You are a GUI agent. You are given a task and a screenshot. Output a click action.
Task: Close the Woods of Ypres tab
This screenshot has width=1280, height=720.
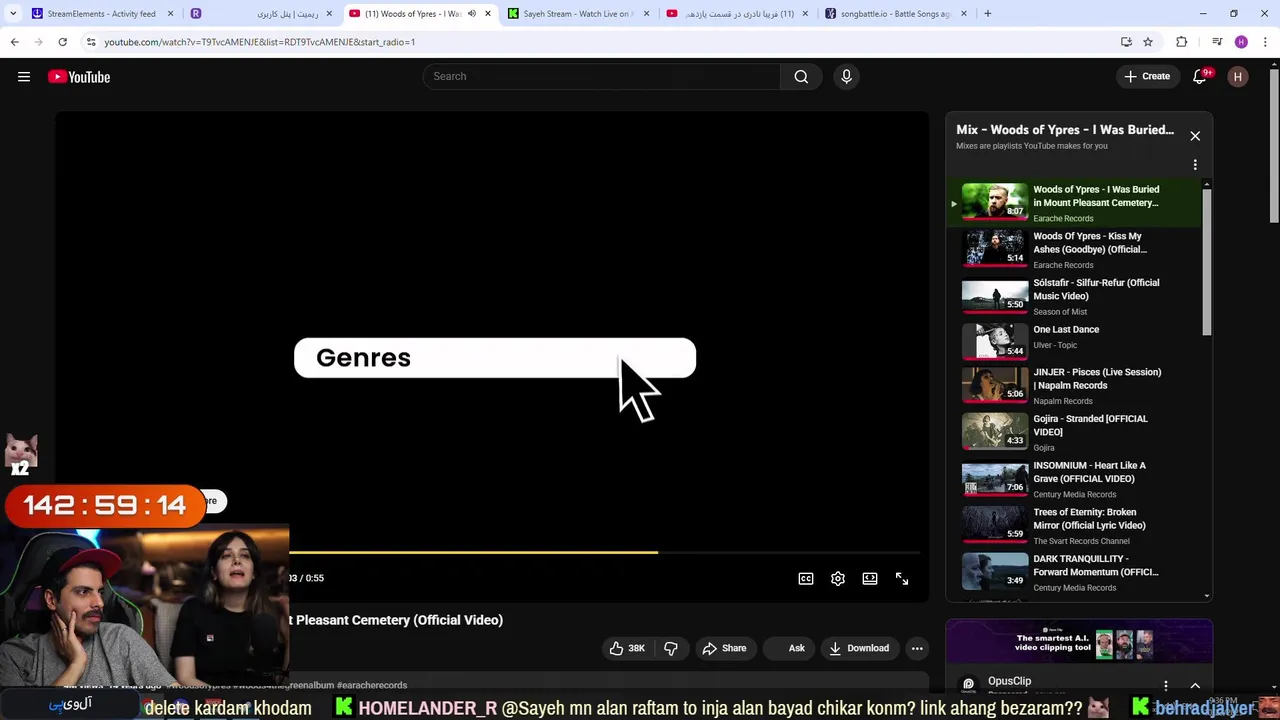coord(488,14)
